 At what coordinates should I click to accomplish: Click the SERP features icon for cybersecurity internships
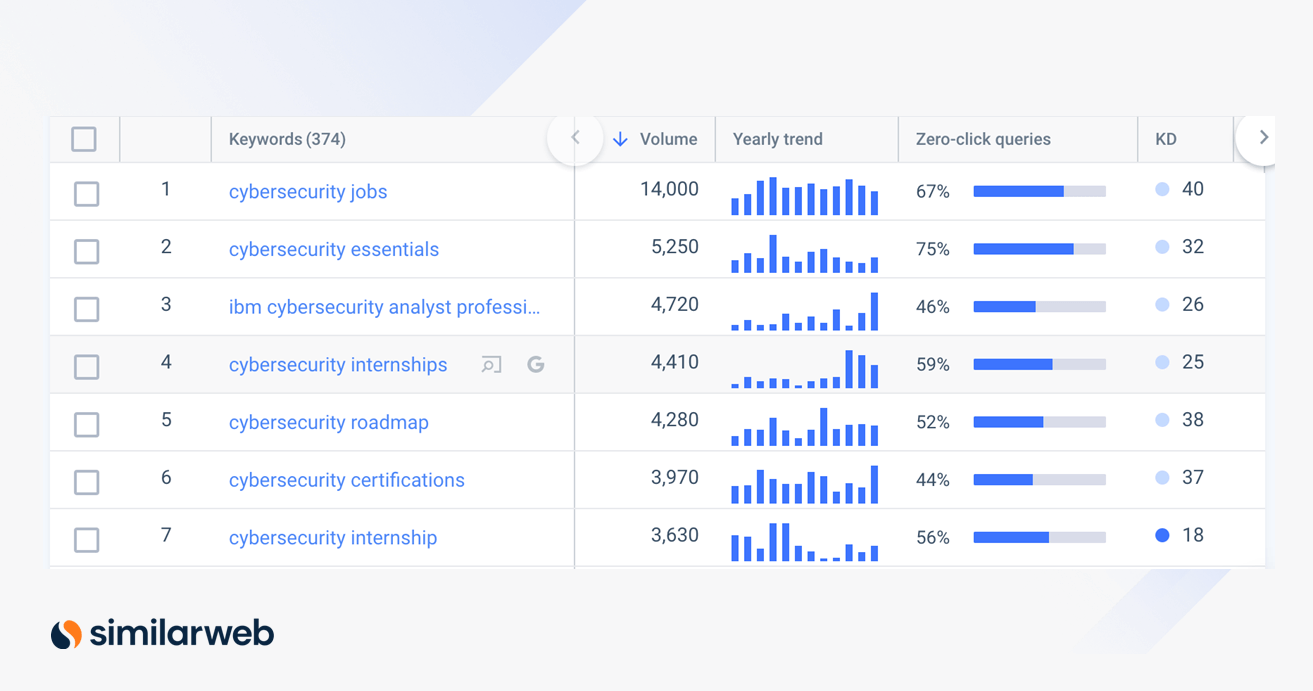coord(491,365)
